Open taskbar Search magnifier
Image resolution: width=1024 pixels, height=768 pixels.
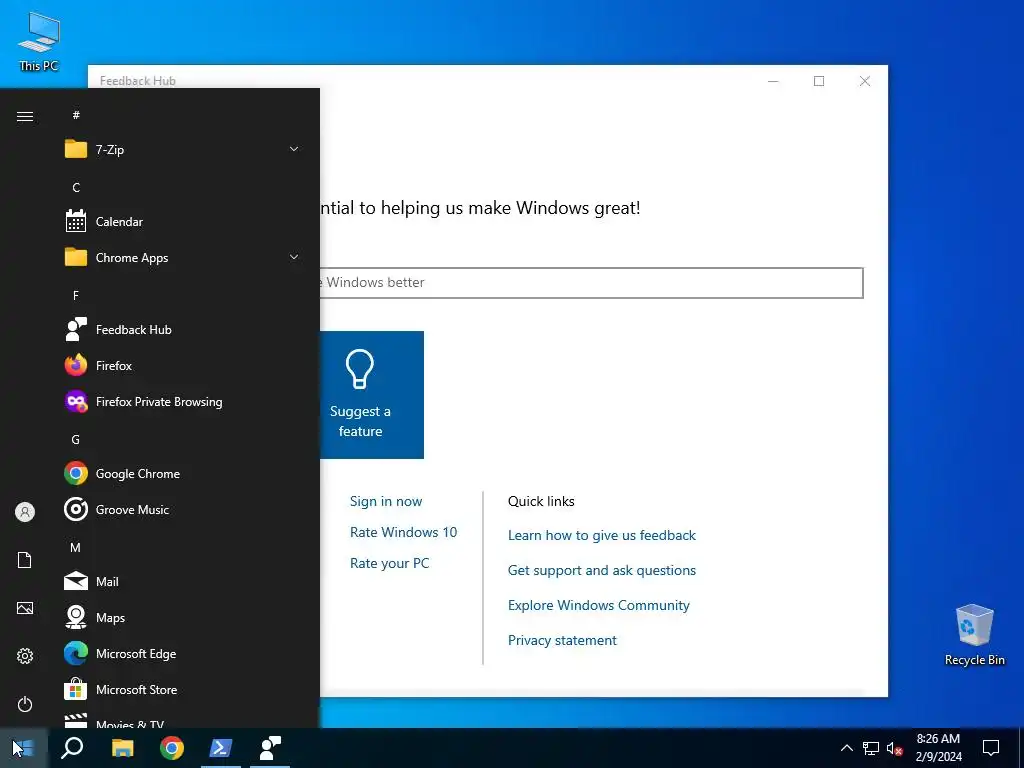click(x=72, y=748)
